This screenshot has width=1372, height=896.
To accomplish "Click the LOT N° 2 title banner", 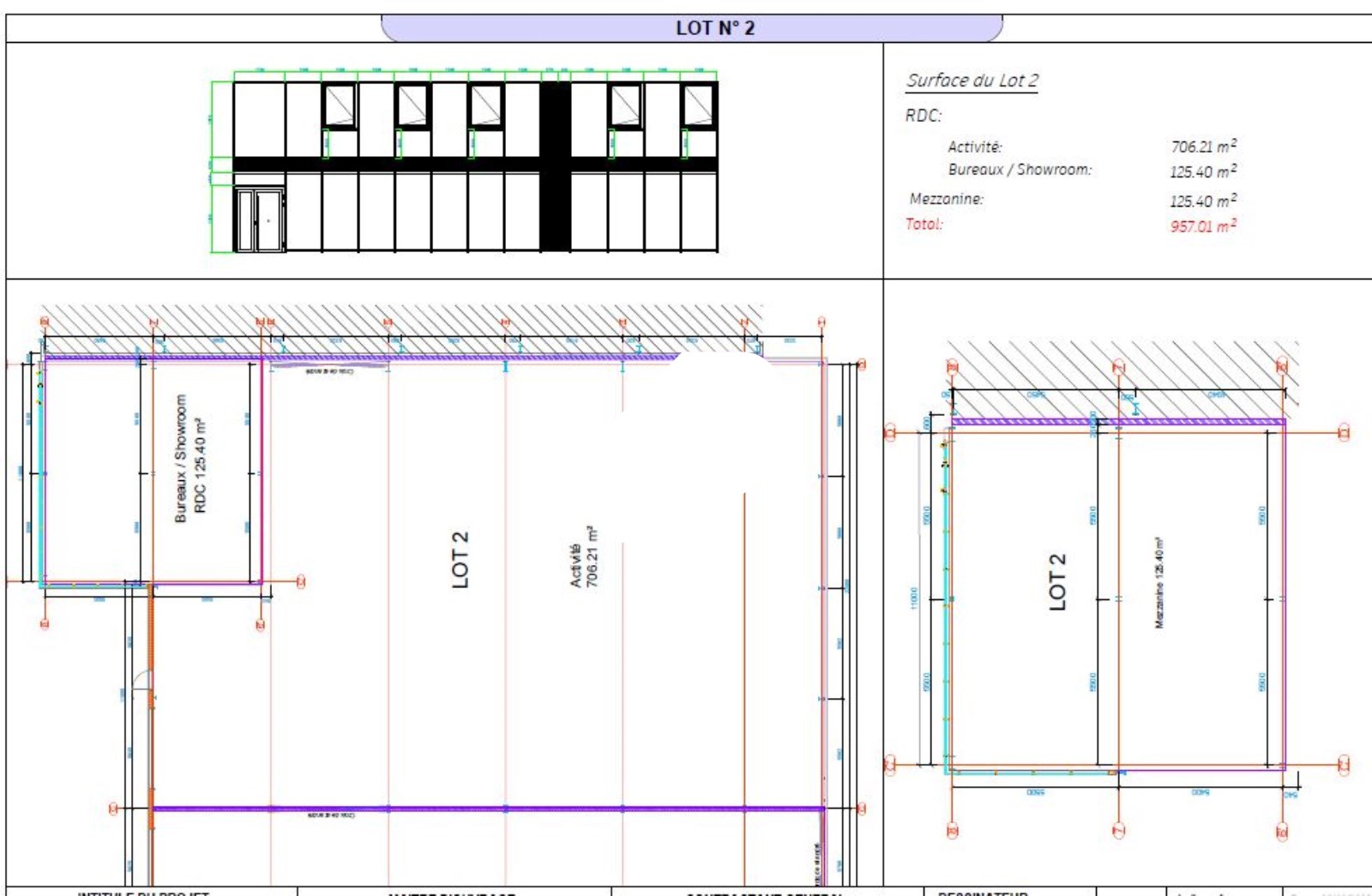I will click(691, 27).
